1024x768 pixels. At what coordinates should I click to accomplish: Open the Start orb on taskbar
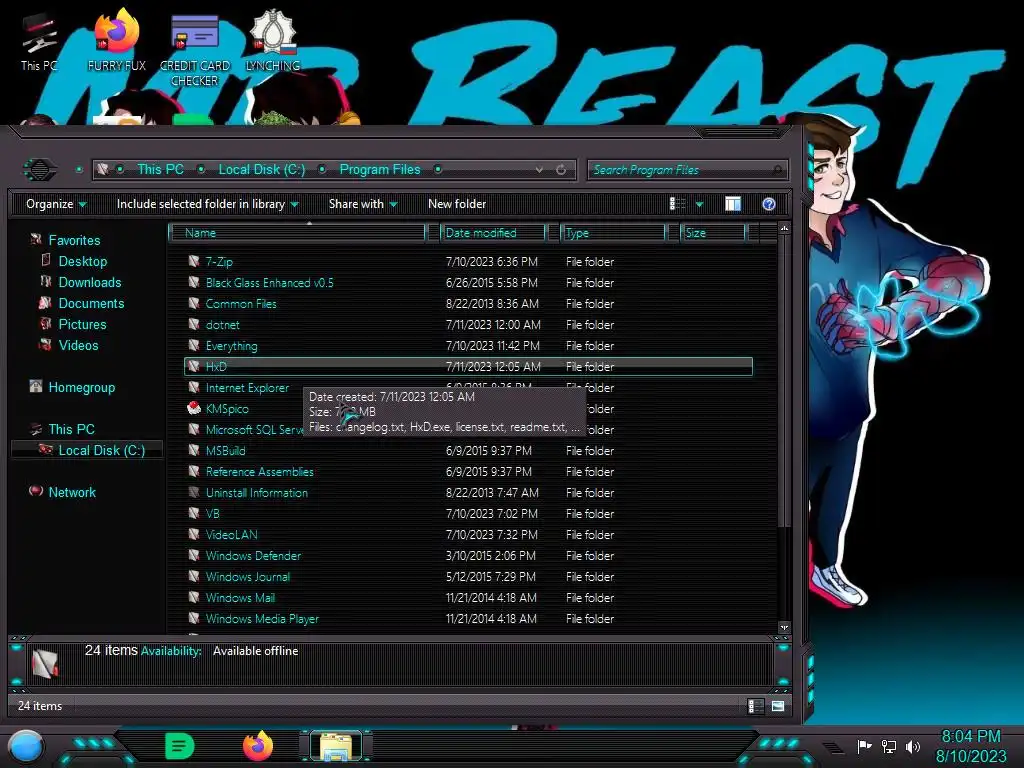click(x=26, y=746)
